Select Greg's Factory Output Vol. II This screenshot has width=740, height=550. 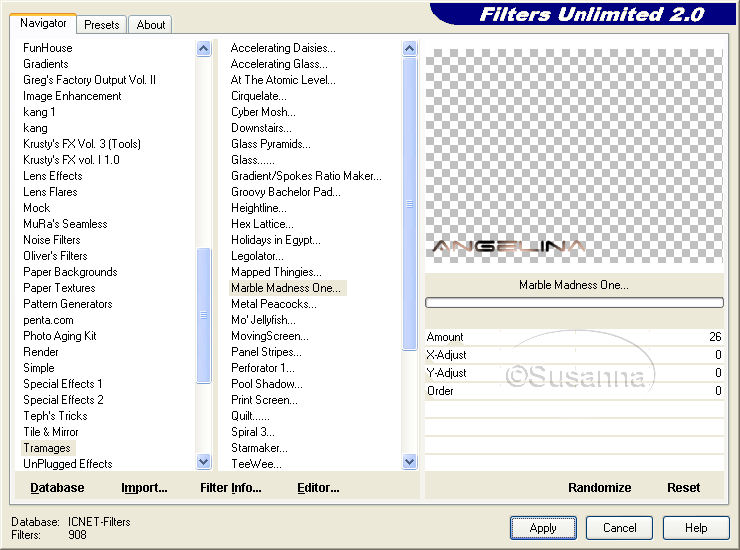(89, 80)
